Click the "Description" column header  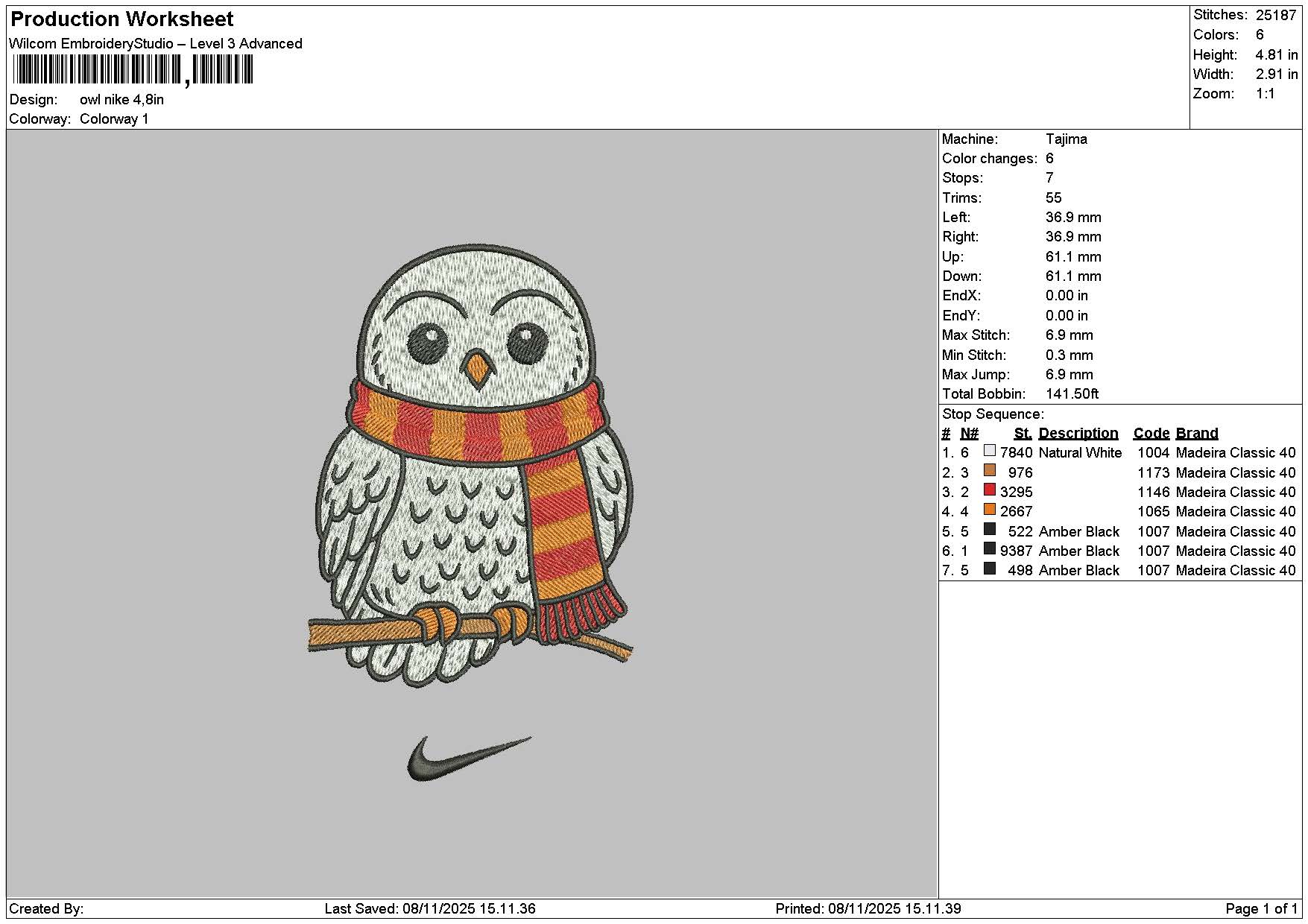1078,434
